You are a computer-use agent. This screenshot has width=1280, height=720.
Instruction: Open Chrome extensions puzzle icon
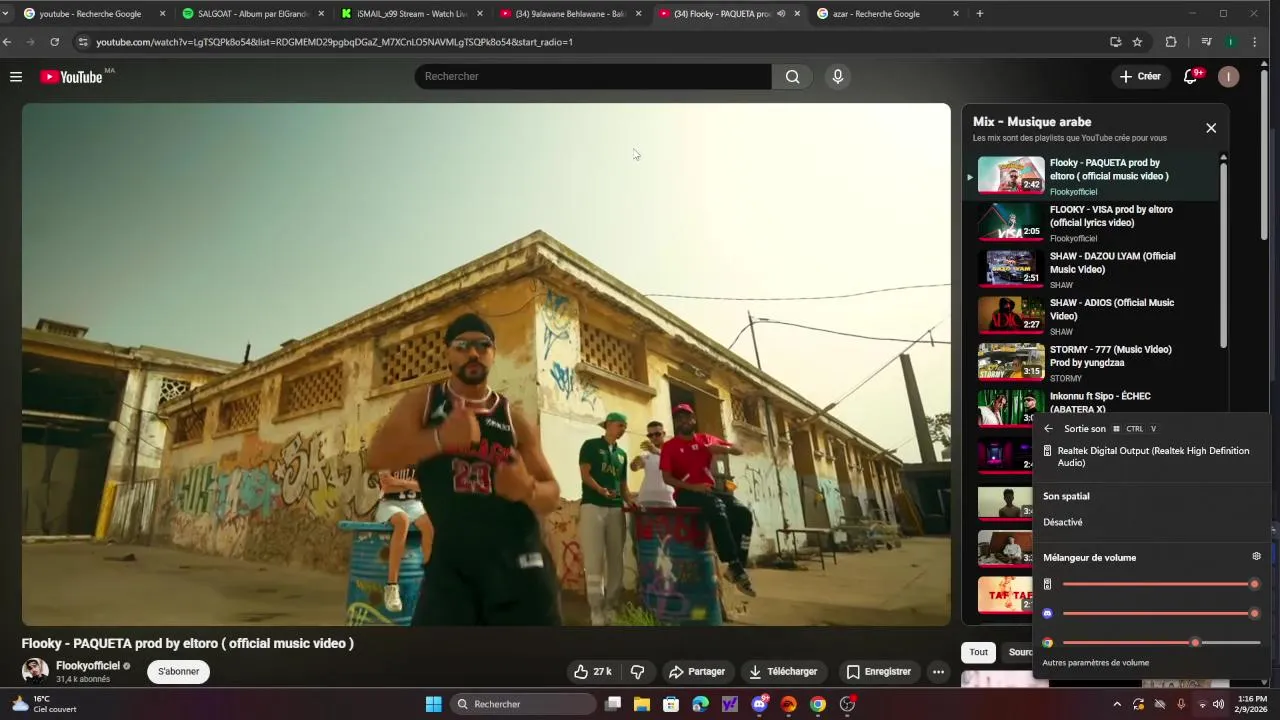coord(1171,42)
